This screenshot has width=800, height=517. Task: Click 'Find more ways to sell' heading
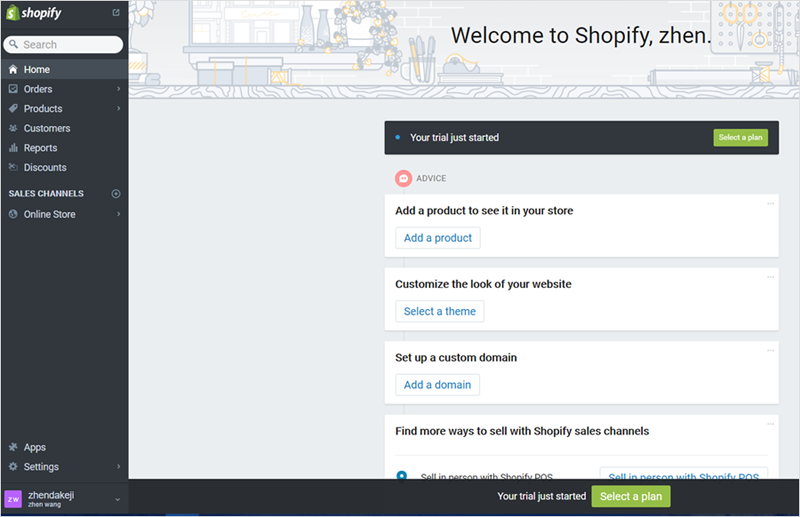click(x=522, y=431)
